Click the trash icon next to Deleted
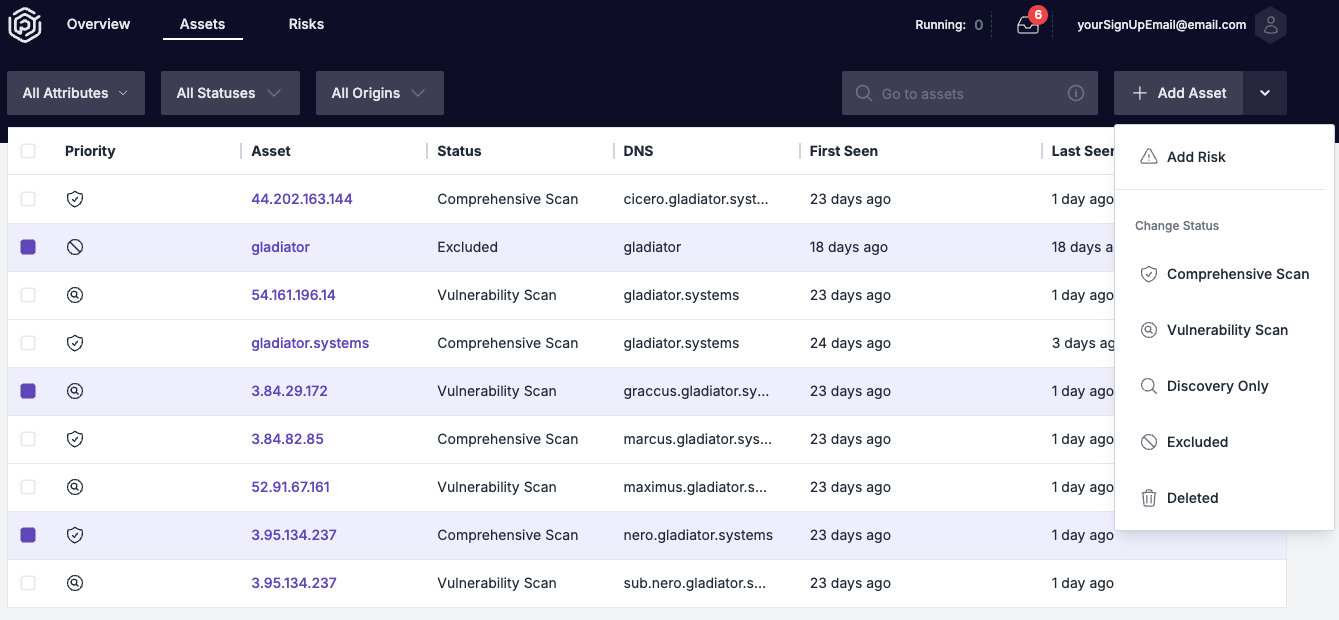This screenshot has width=1339, height=620. pyautogui.click(x=1148, y=497)
